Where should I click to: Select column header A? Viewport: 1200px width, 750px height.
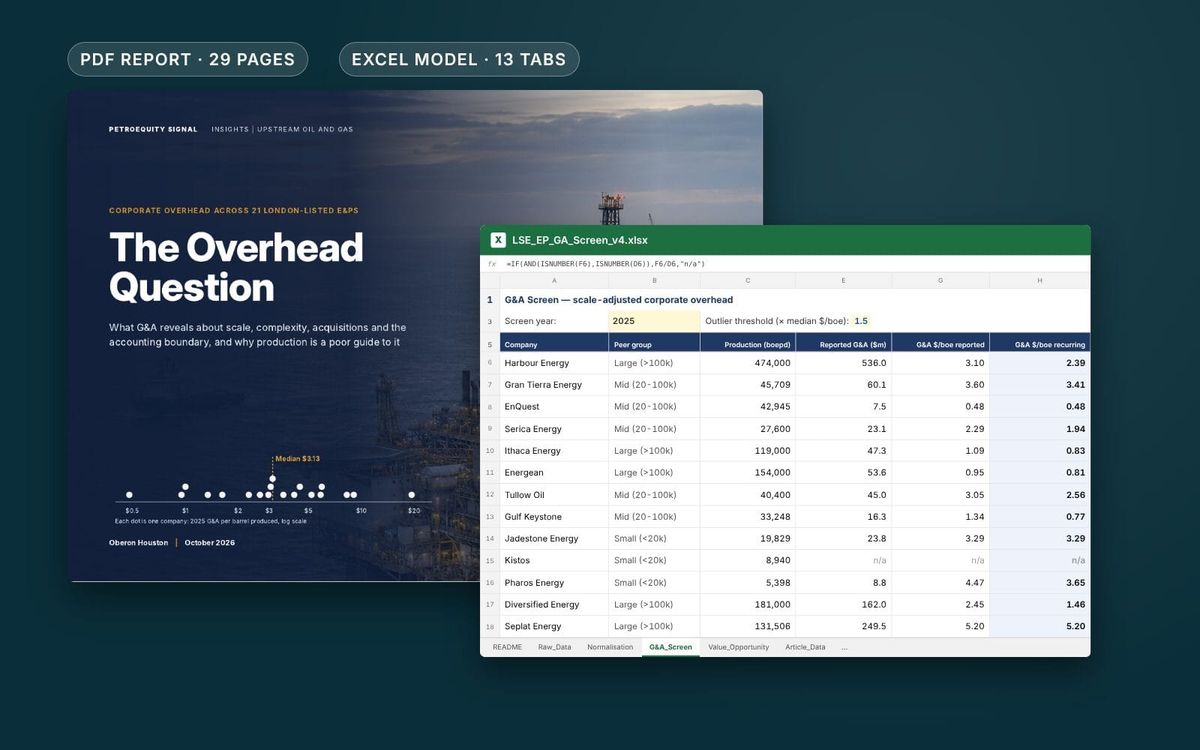(x=555, y=281)
